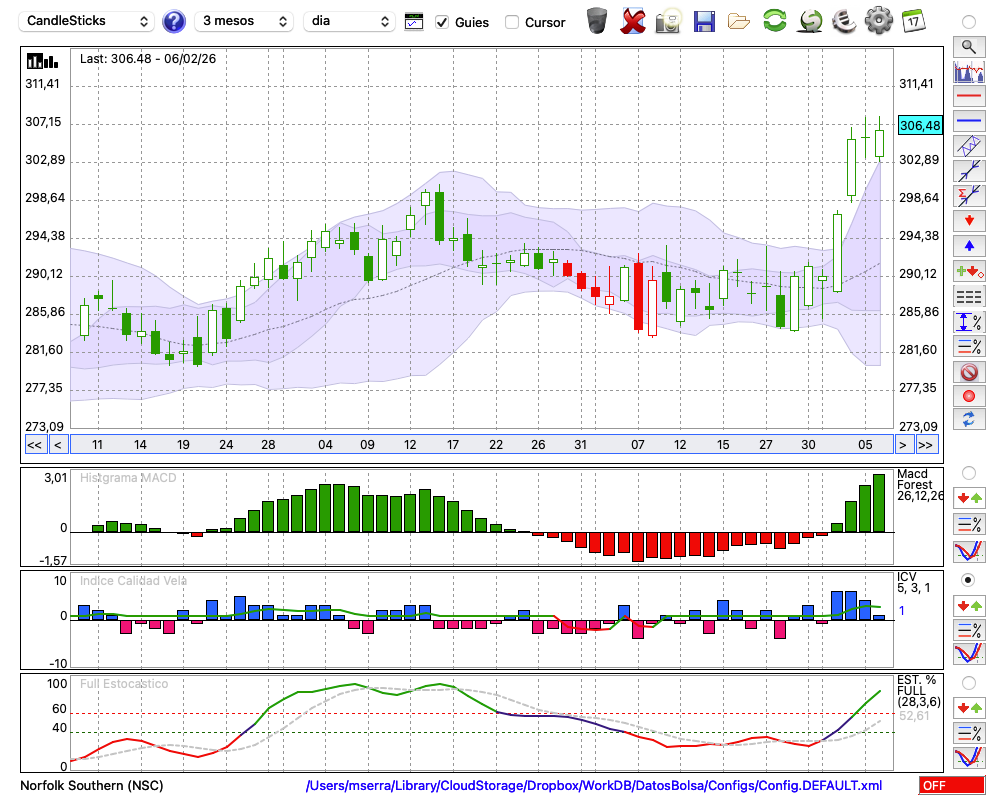Open the 3 mesos period dropdown
This screenshot has width=1000, height=800.
[x=244, y=21]
